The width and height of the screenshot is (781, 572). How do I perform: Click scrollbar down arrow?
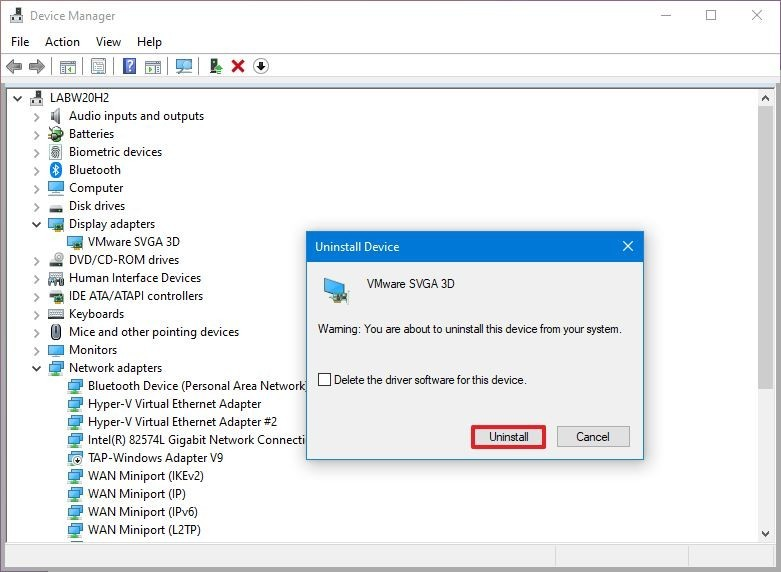[765, 534]
